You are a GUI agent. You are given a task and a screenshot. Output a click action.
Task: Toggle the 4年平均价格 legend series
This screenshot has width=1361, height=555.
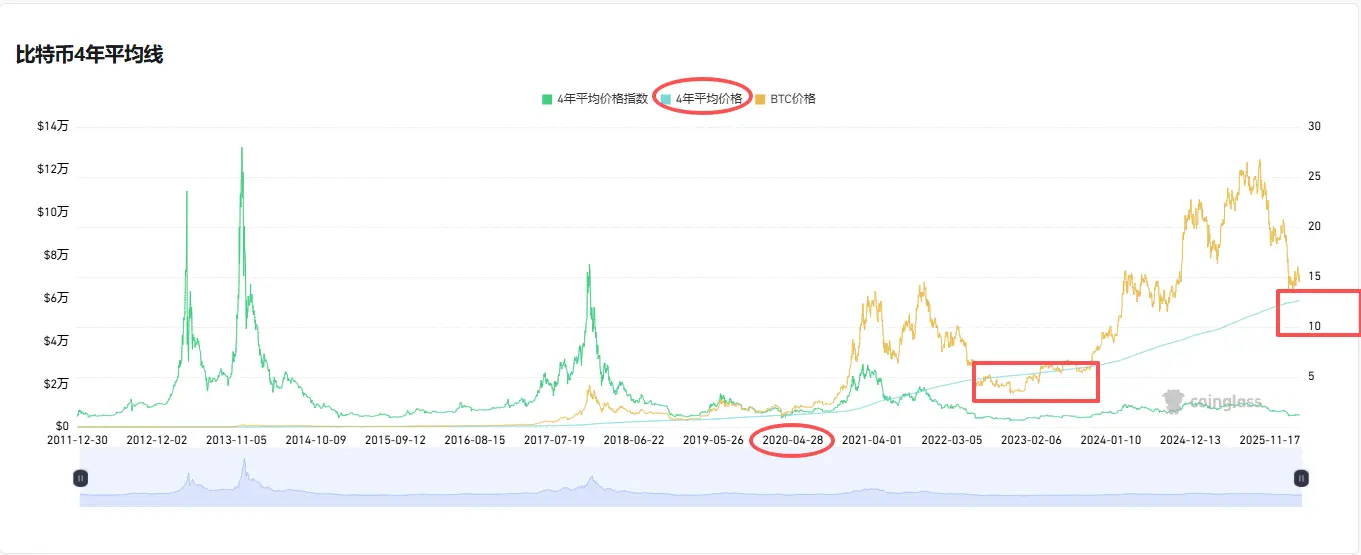tap(701, 99)
